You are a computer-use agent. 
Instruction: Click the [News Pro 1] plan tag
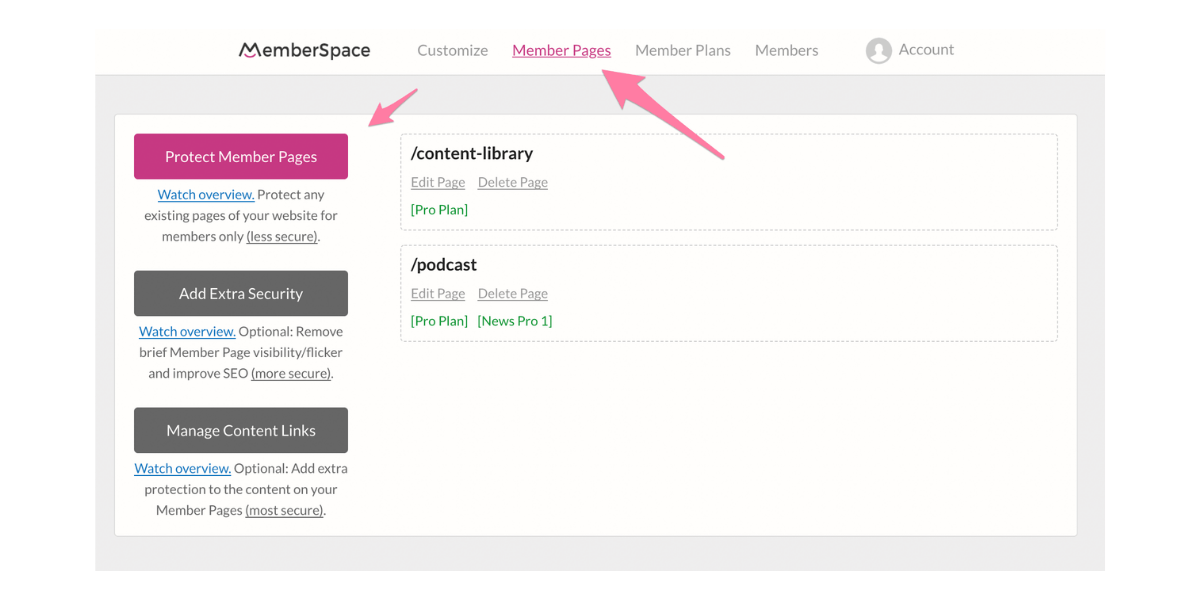click(x=515, y=321)
